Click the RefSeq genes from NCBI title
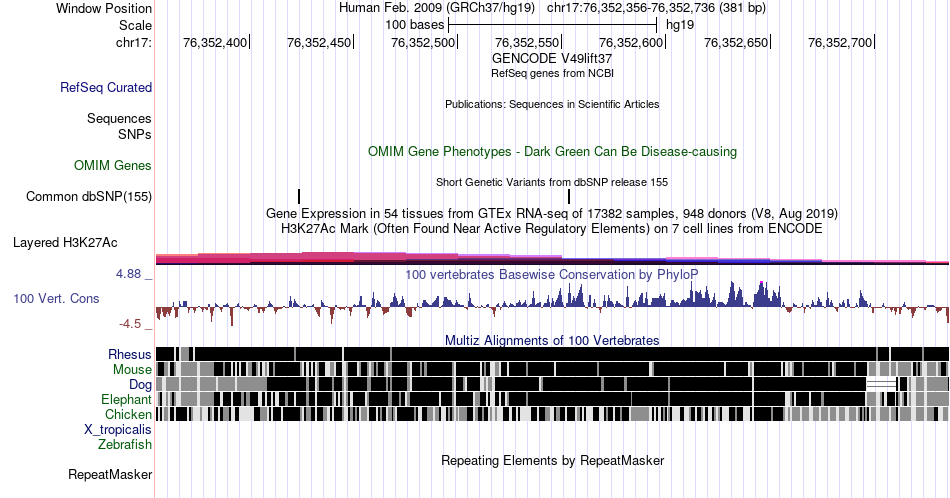 click(552, 73)
